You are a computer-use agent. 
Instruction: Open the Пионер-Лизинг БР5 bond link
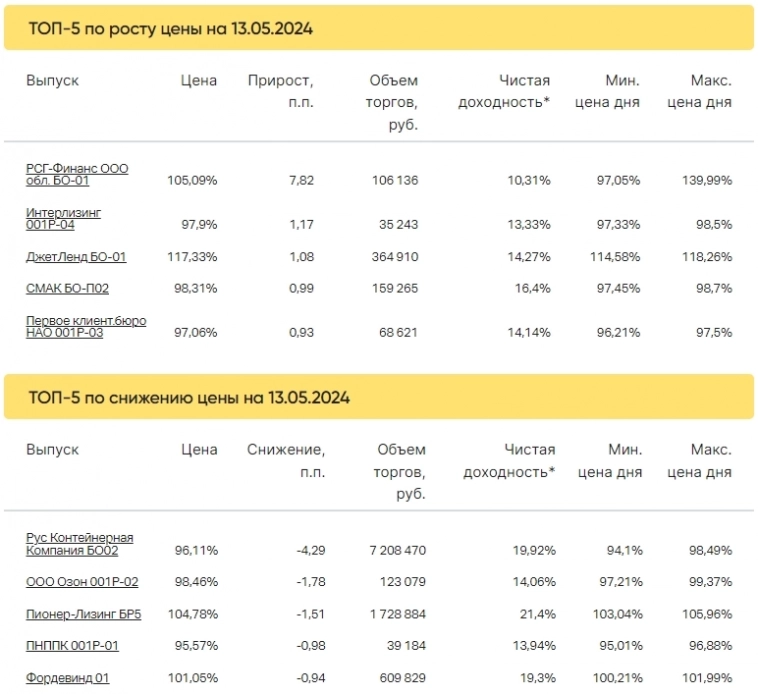tap(83, 614)
